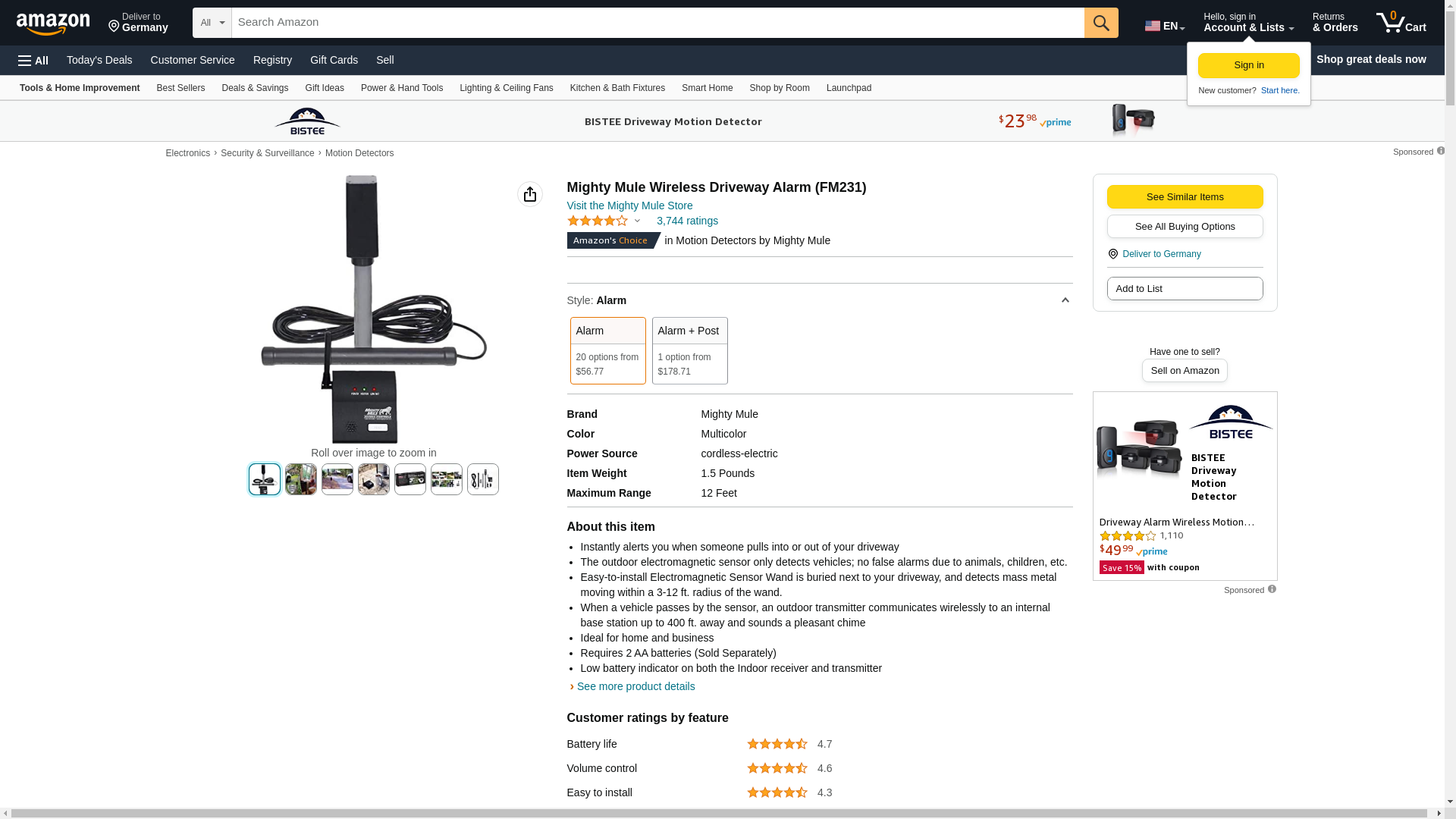Select the last product thumbnail image
The image size is (1456, 819).
point(482,479)
